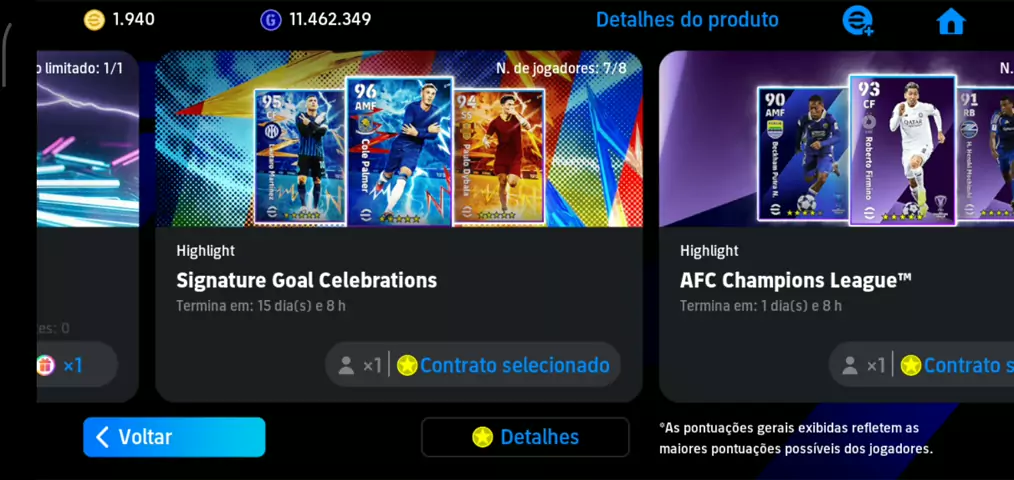This screenshot has height=480, width=1014.
Task: Tap the gift box icon on left card
Action: point(45,365)
